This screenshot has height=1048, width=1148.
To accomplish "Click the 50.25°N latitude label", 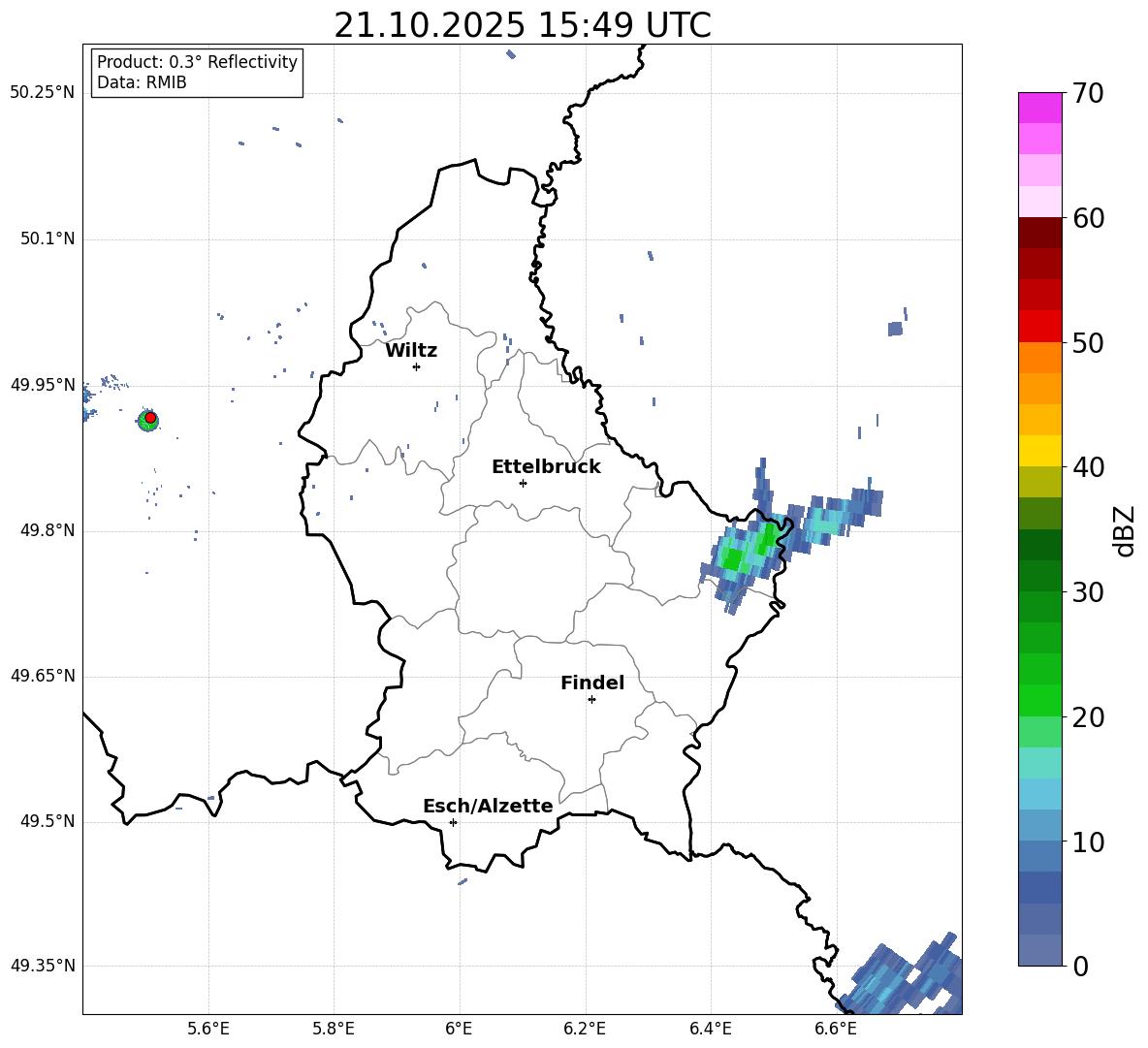I will point(43,93).
